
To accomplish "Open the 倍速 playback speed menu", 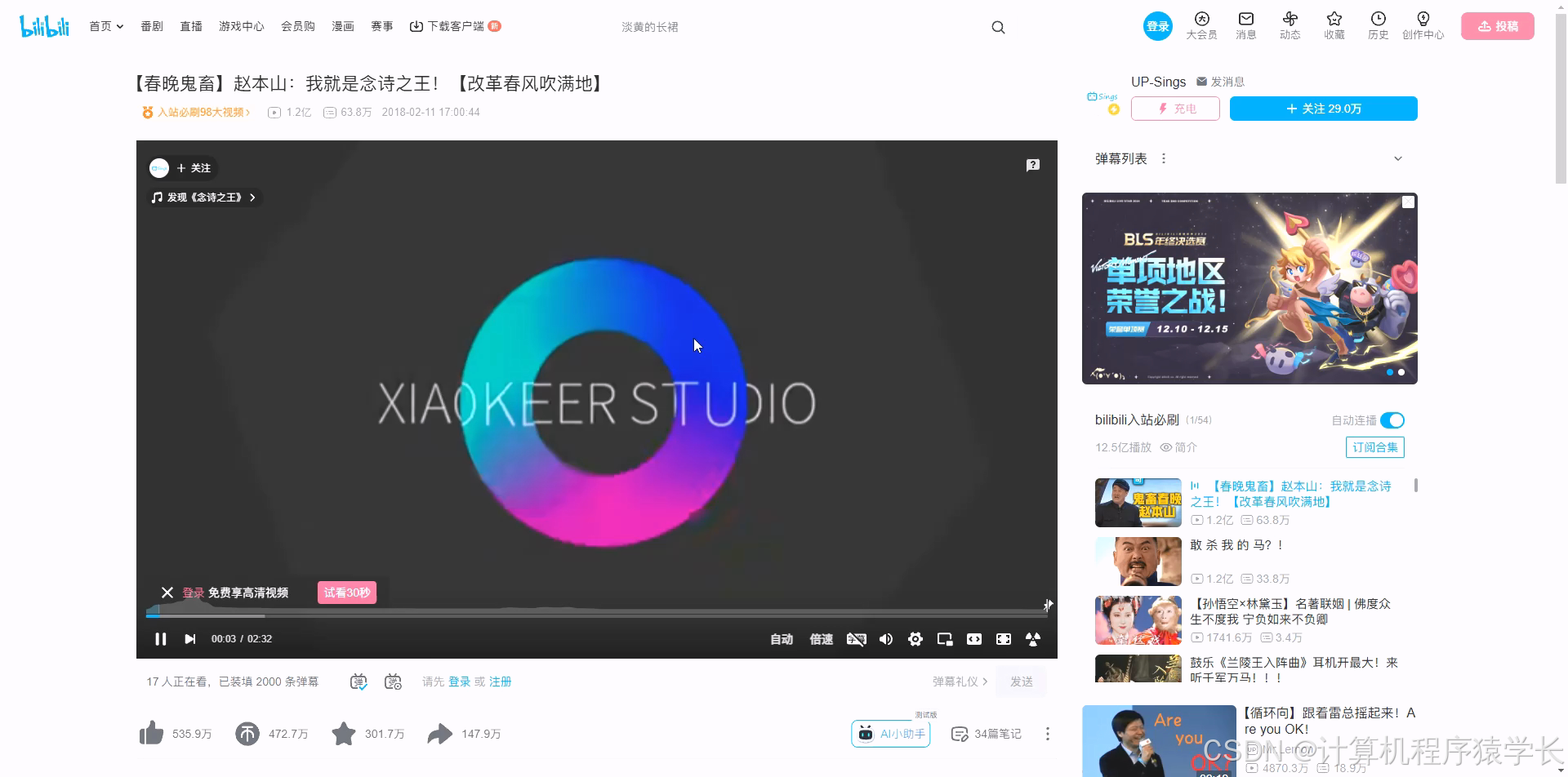I will click(x=821, y=639).
